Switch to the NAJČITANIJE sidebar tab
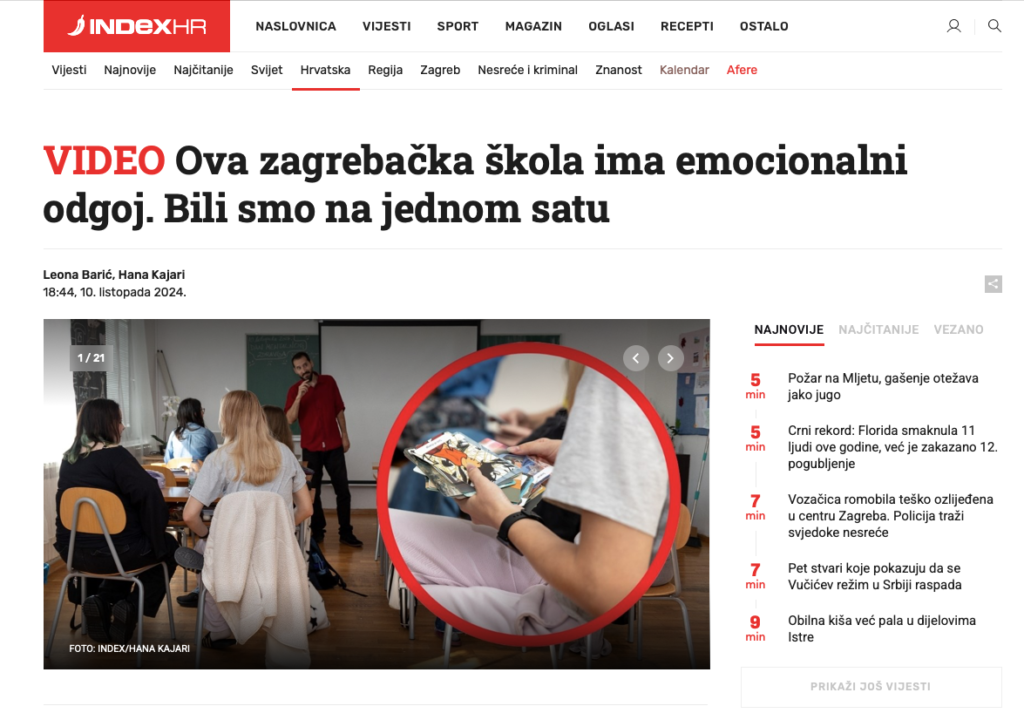 [x=878, y=330]
